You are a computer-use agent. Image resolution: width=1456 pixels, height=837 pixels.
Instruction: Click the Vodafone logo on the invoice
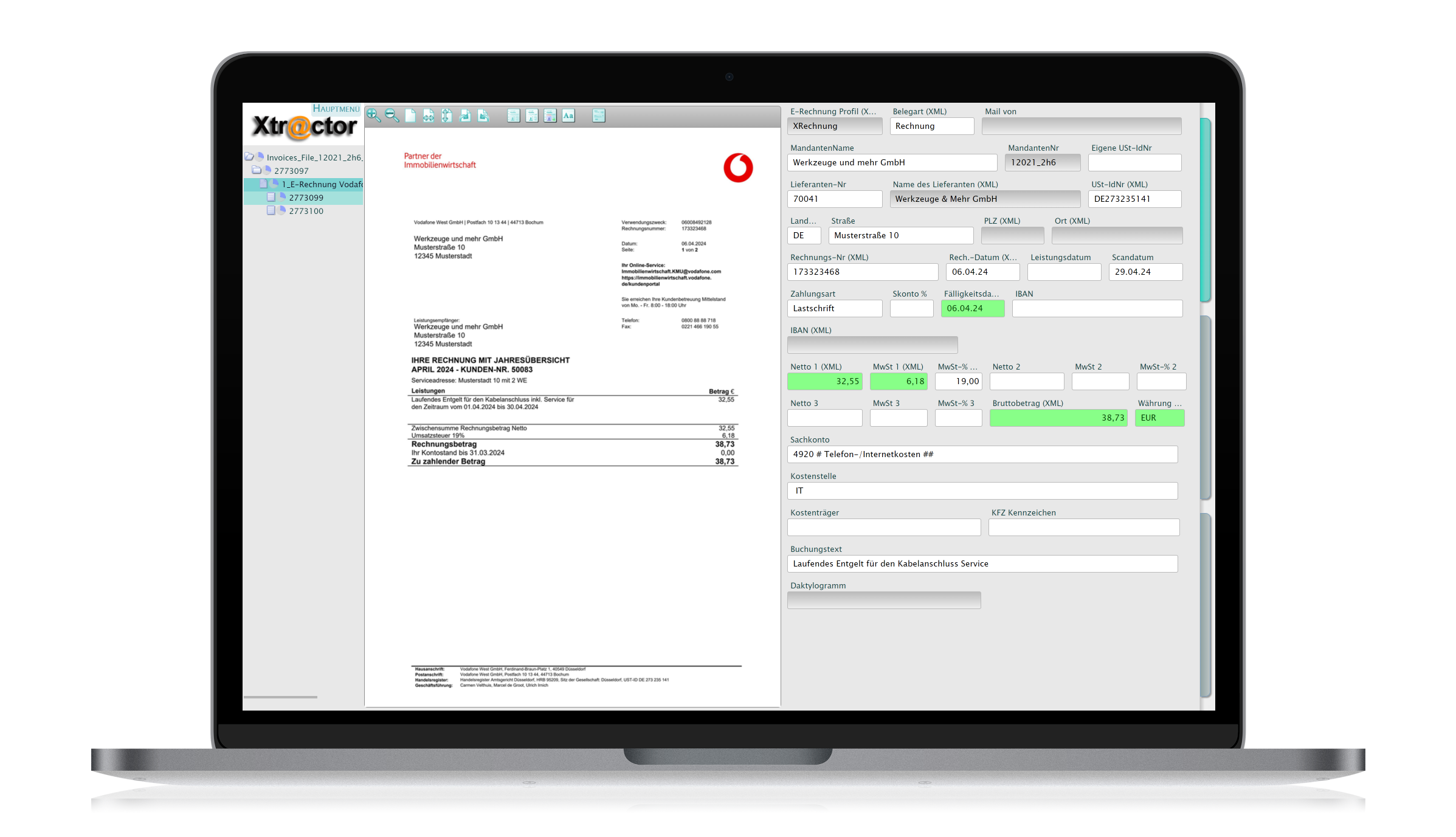pyautogui.click(x=738, y=168)
